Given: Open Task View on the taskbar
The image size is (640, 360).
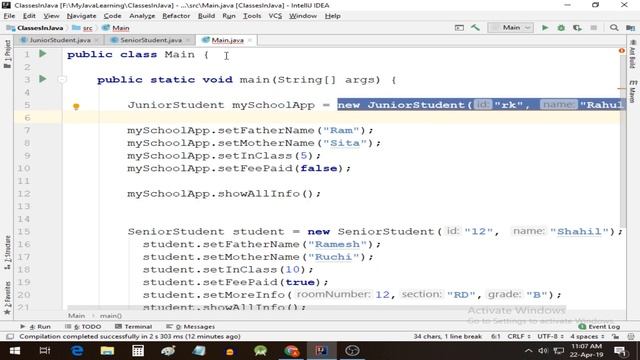Looking at the screenshot, I should [44, 351].
